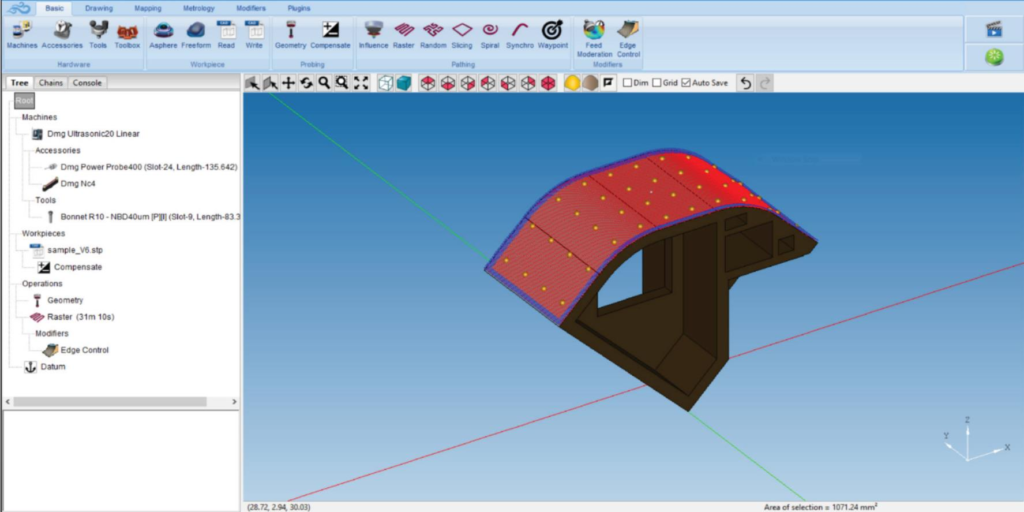Click the tree panel horizontal scrollbar
The height and width of the screenshot is (512, 1024).
tap(120, 401)
